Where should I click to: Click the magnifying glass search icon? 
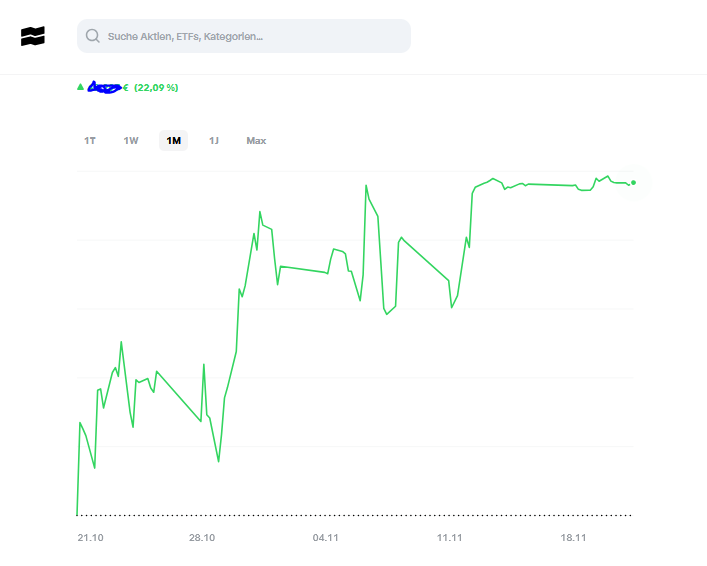93,36
